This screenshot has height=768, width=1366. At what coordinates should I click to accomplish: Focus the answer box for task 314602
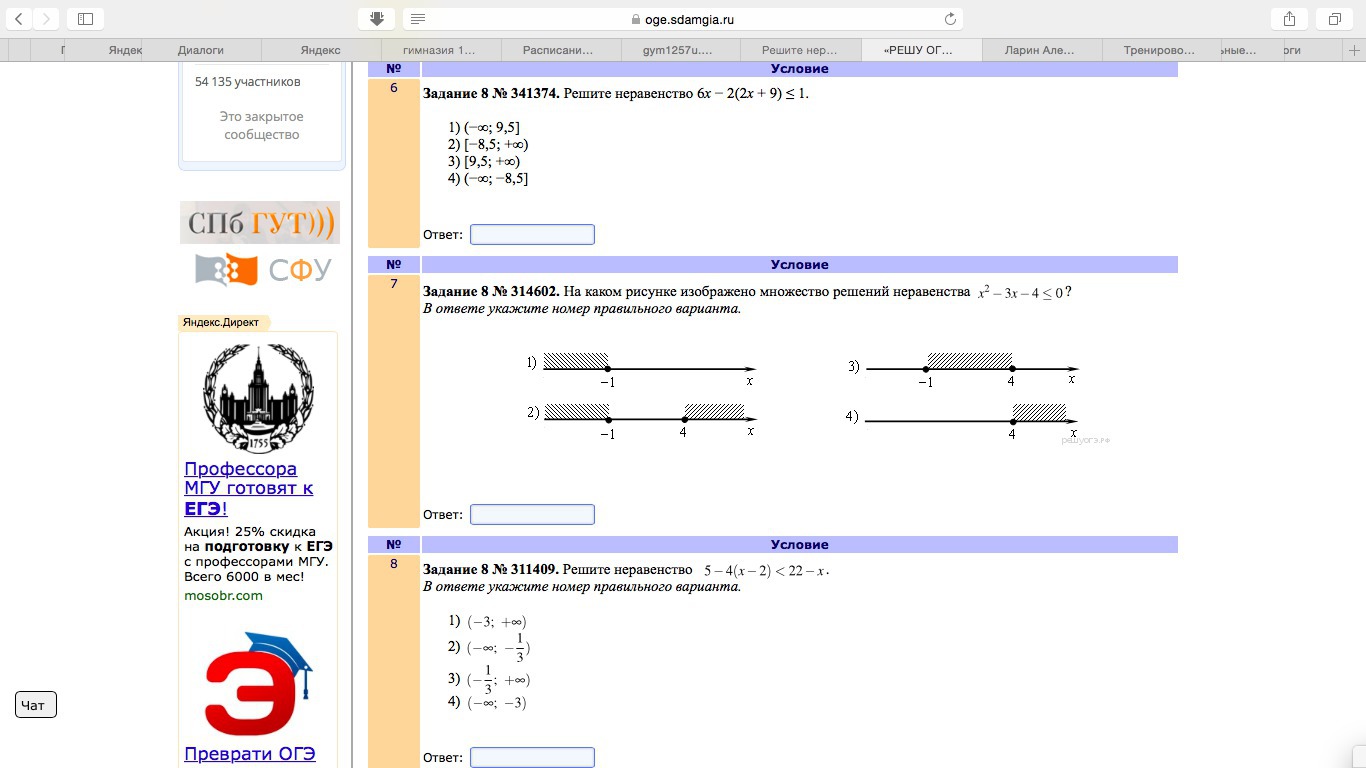click(532, 515)
